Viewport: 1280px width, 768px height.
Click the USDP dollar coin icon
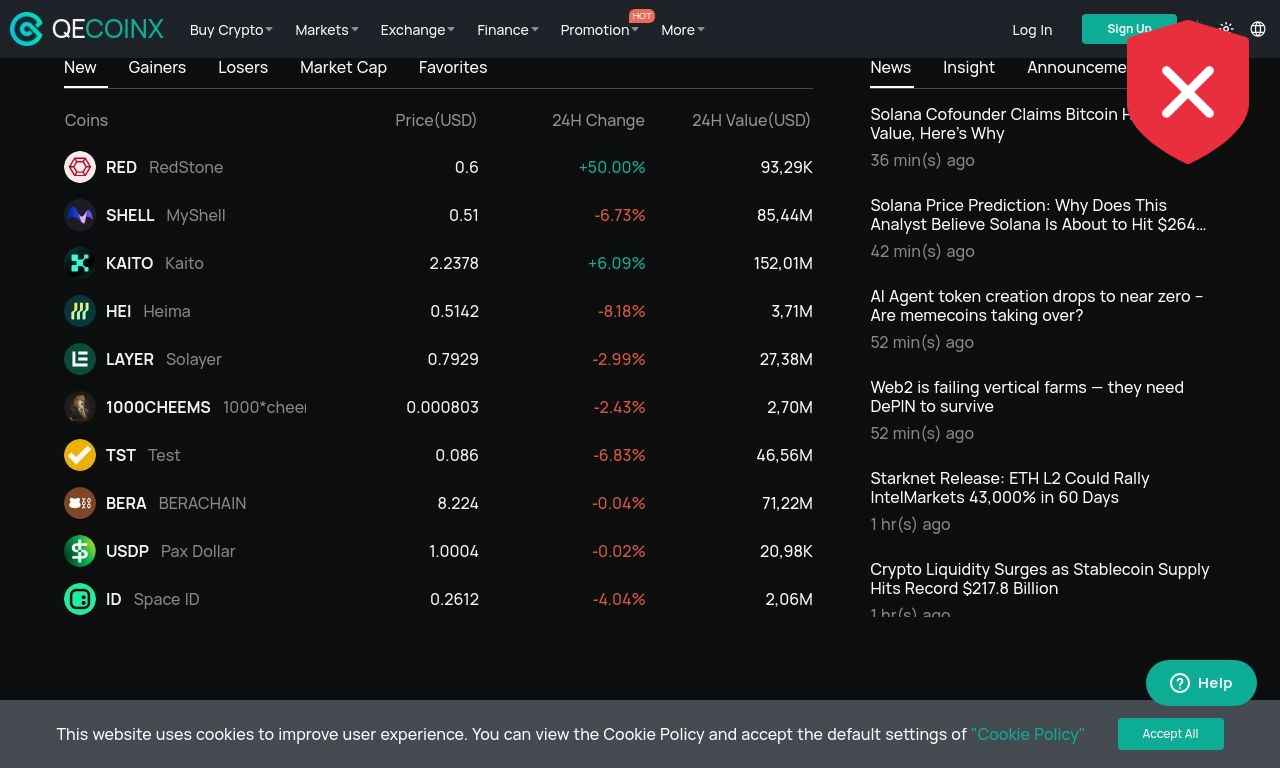click(80, 551)
